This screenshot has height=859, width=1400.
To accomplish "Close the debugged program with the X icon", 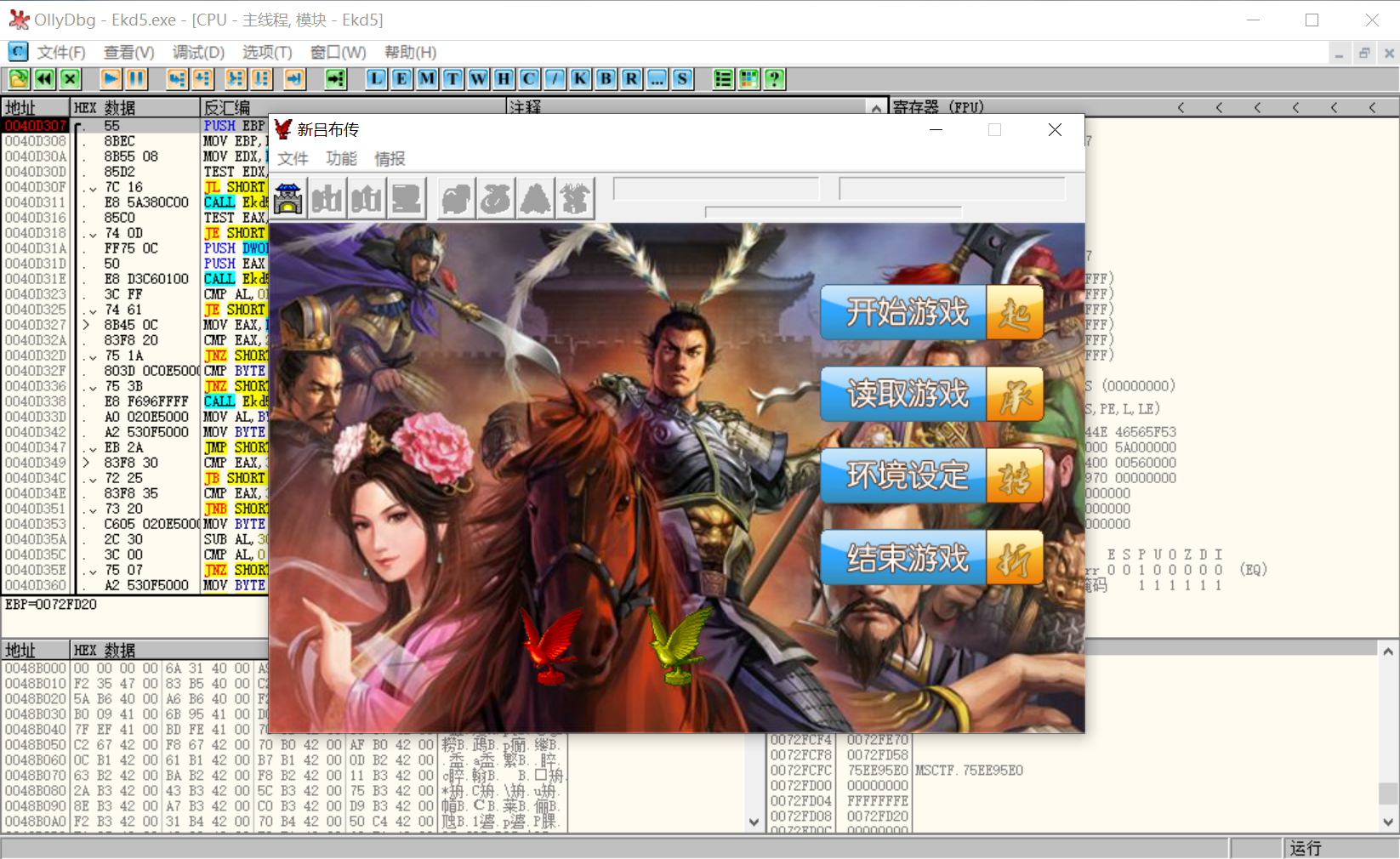I will click(70, 79).
